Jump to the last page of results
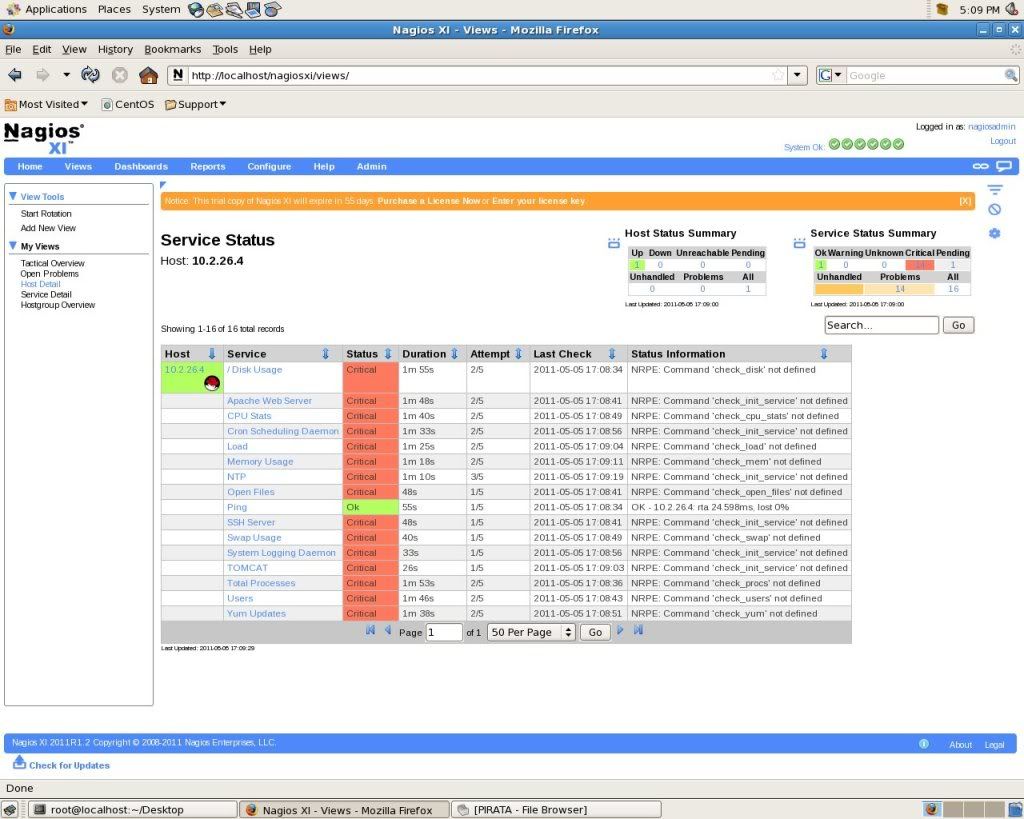The image size is (1024, 819). click(638, 631)
